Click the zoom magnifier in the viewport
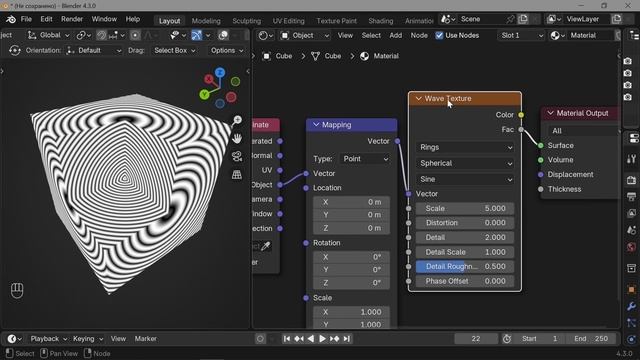This screenshot has height=360, width=640. (237, 120)
